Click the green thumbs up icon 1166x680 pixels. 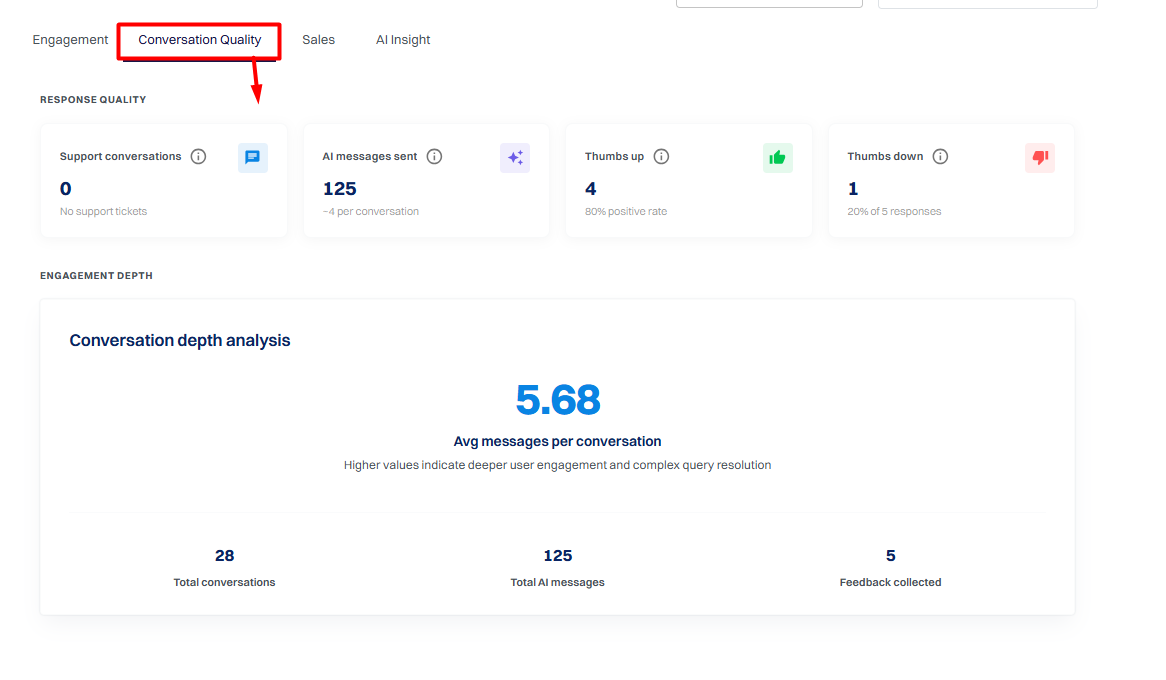pyautogui.click(x=777, y=158)
